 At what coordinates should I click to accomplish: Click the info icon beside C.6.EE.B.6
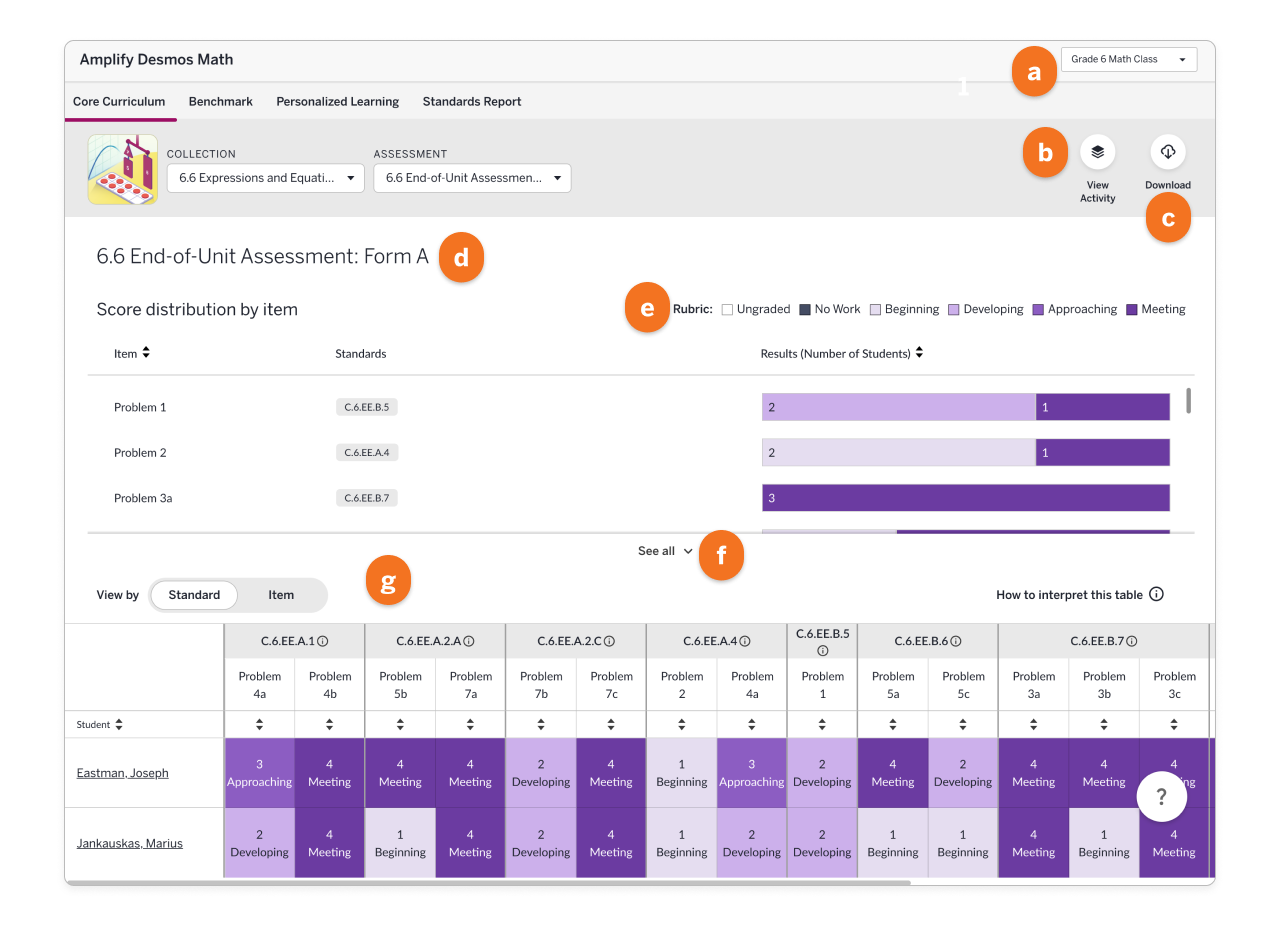coord(956,641)
